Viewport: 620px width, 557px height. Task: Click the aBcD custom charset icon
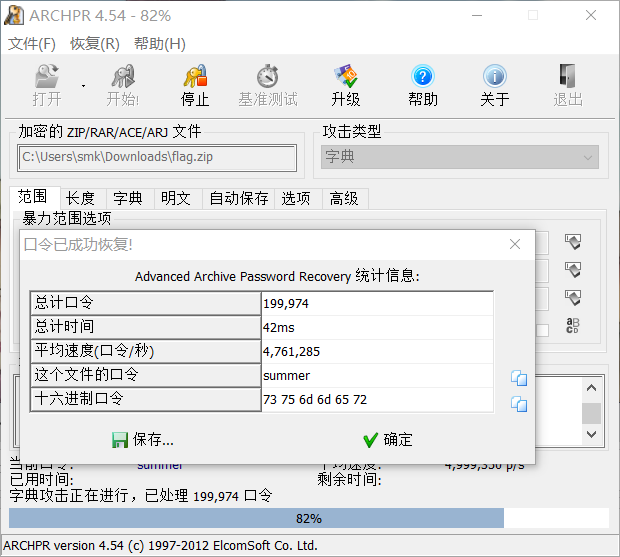[x=573, y=326]
